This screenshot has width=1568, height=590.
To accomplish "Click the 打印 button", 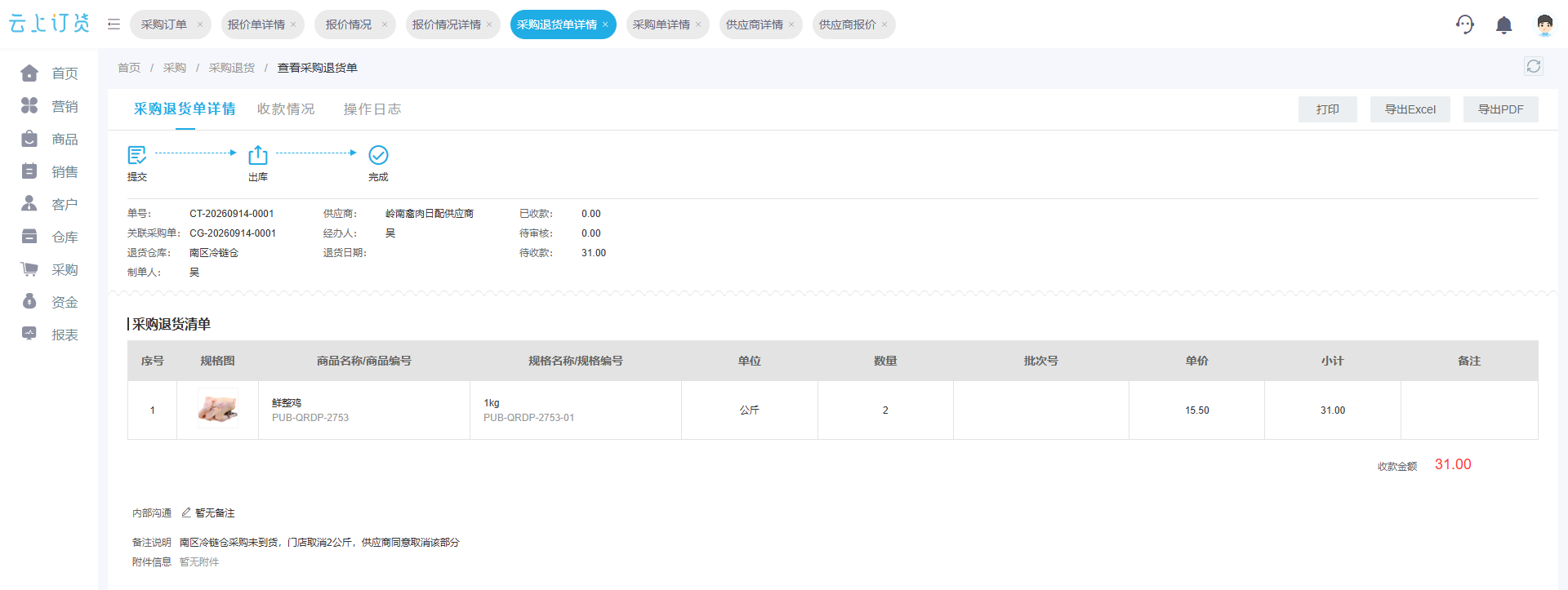I will pos(1328,109).
